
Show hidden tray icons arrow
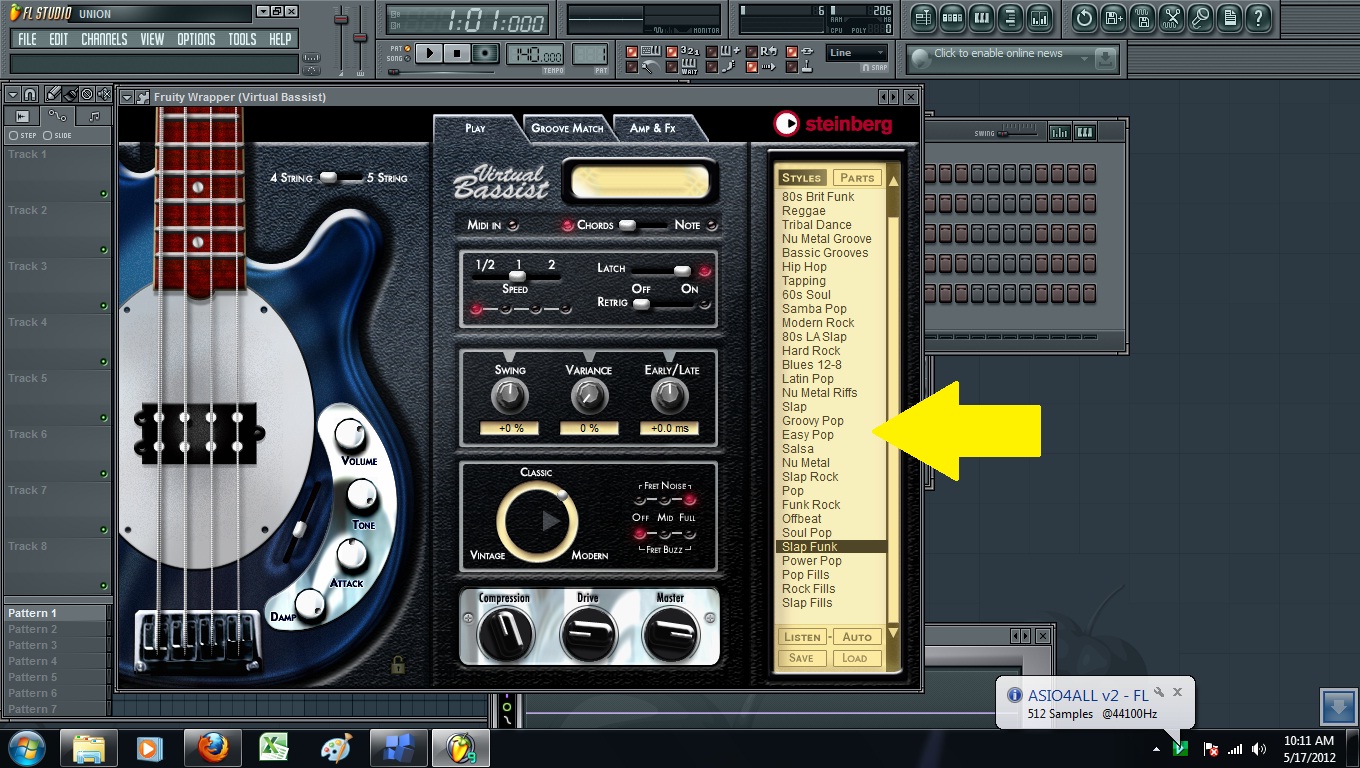(x=1156, y=749)
